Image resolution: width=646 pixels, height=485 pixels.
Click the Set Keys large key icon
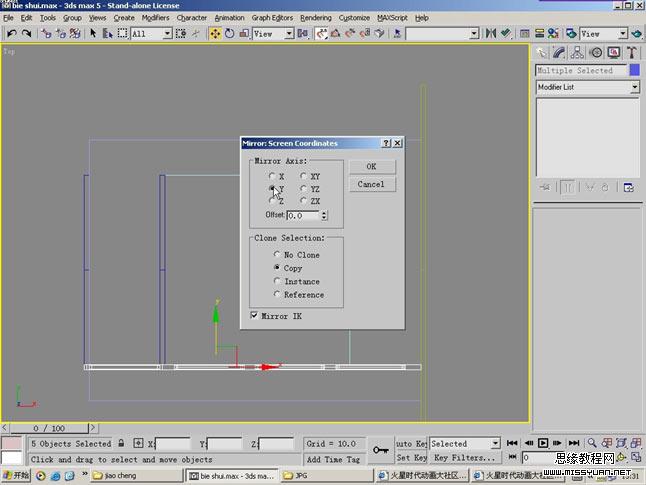pyautogui.click(x=380, y=450)
